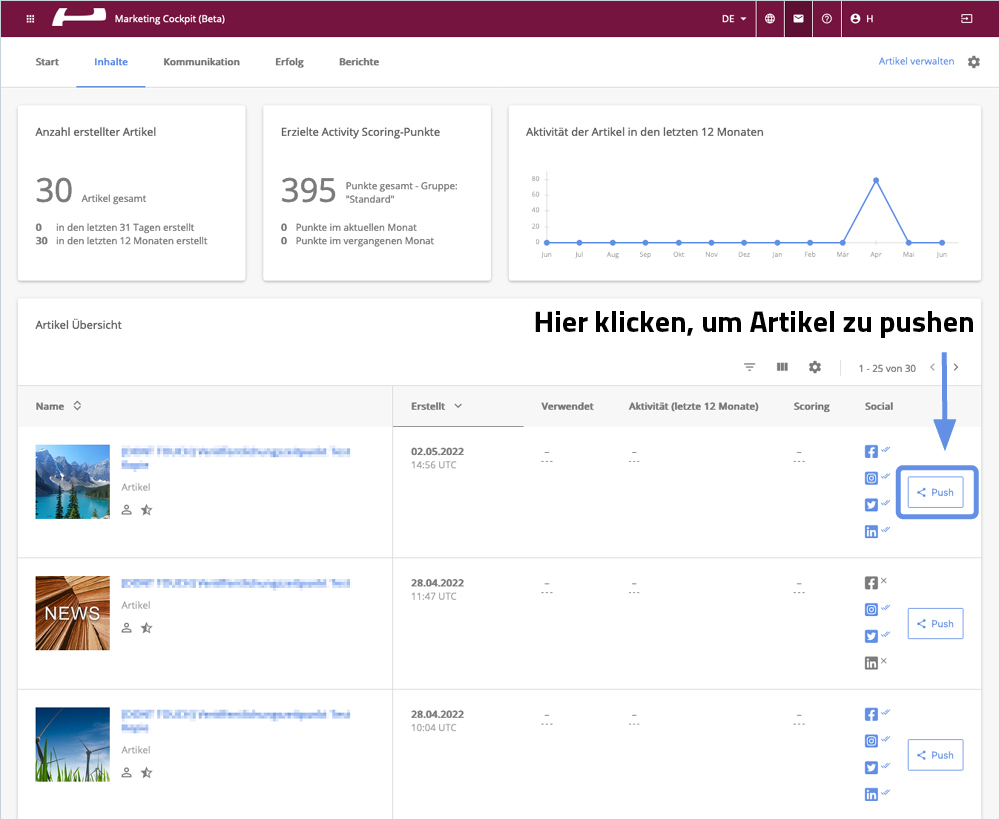Open settings gear next to Artikel verwalten

click(x=974, y=62)
